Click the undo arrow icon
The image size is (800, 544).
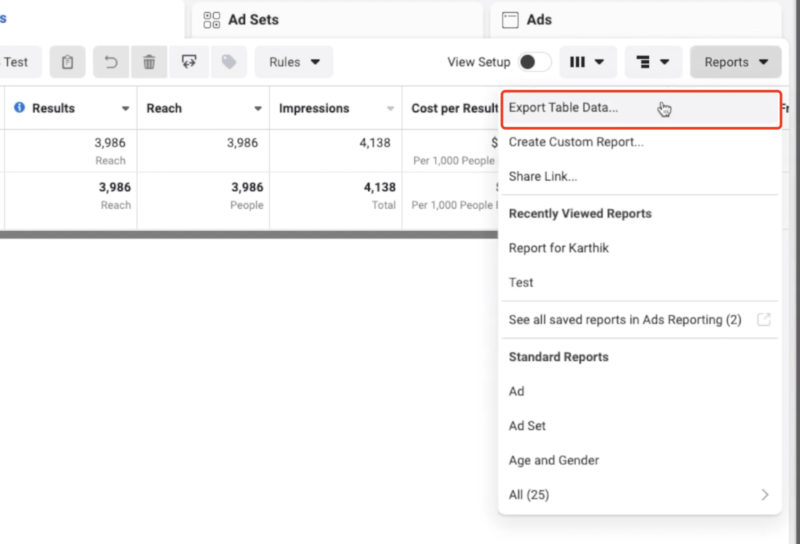point(111,62)
